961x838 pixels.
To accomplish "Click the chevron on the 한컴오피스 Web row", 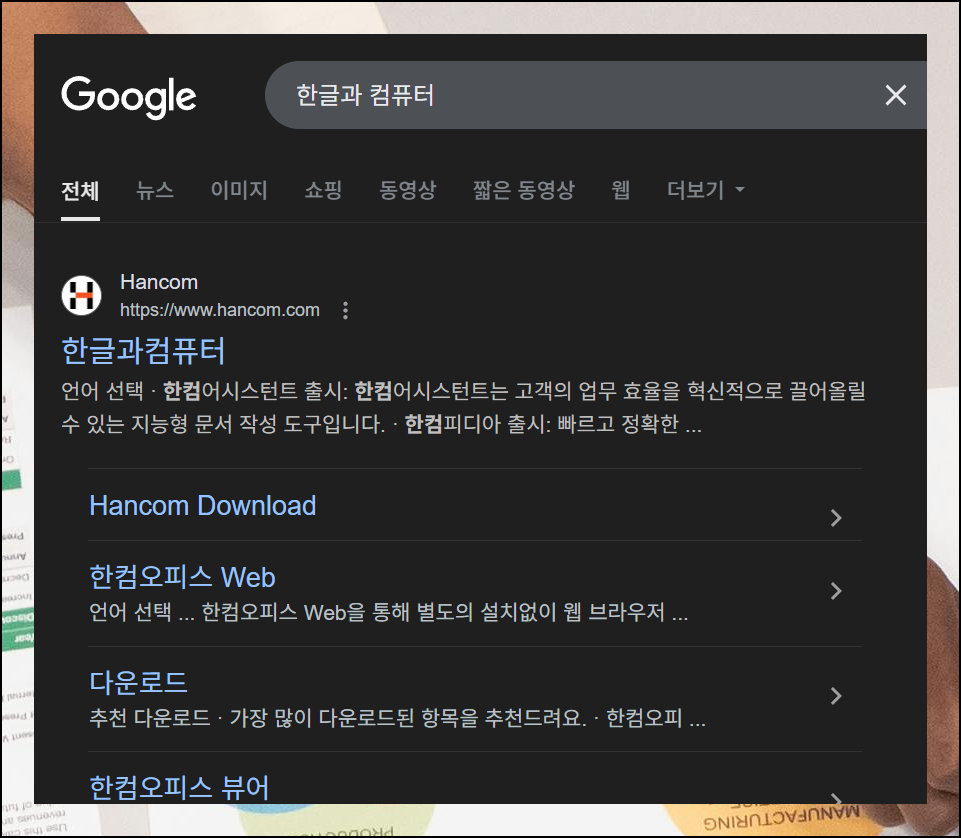I will [836, 591].
